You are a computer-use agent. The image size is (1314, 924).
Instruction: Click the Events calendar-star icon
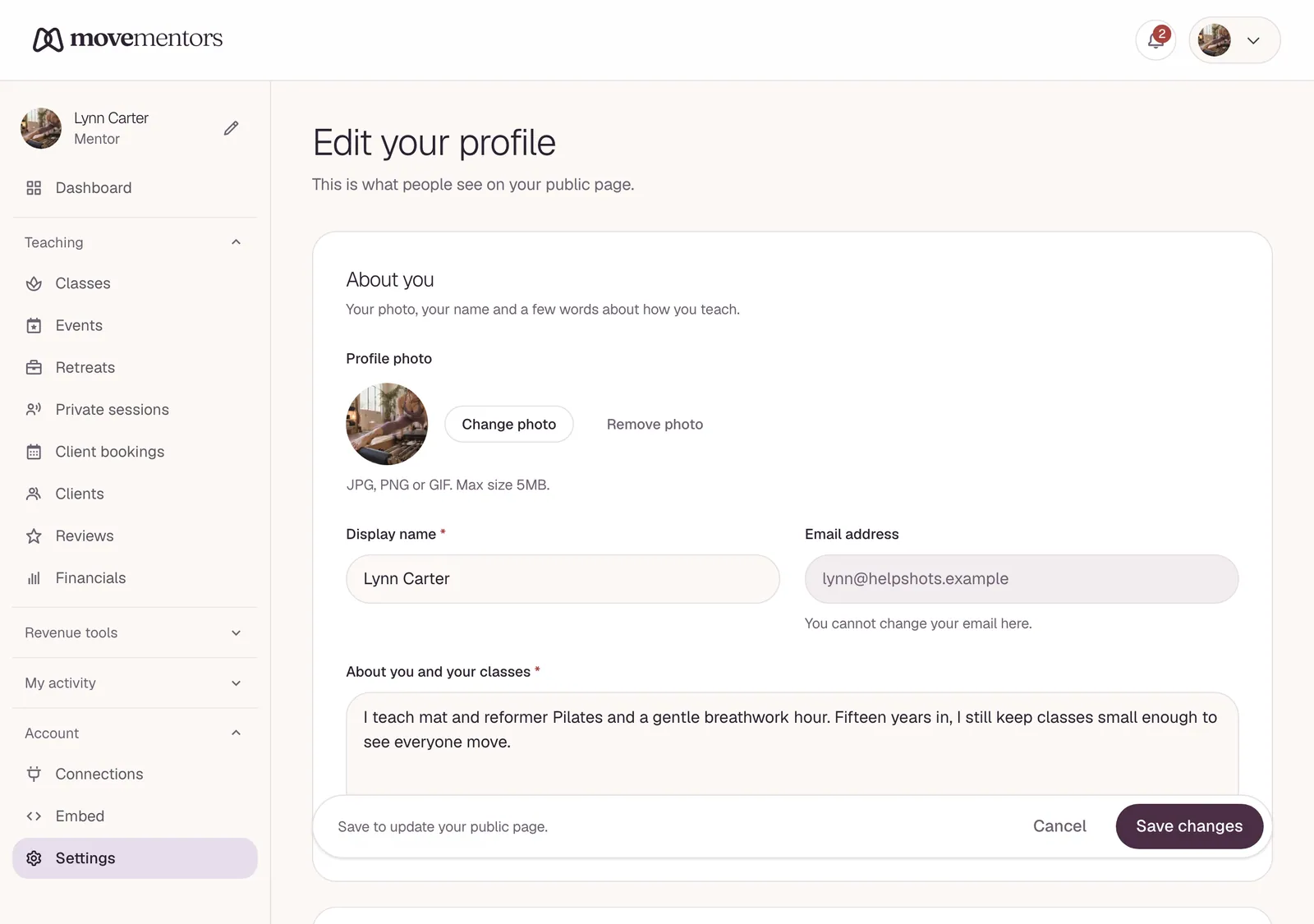pos(34,325)
